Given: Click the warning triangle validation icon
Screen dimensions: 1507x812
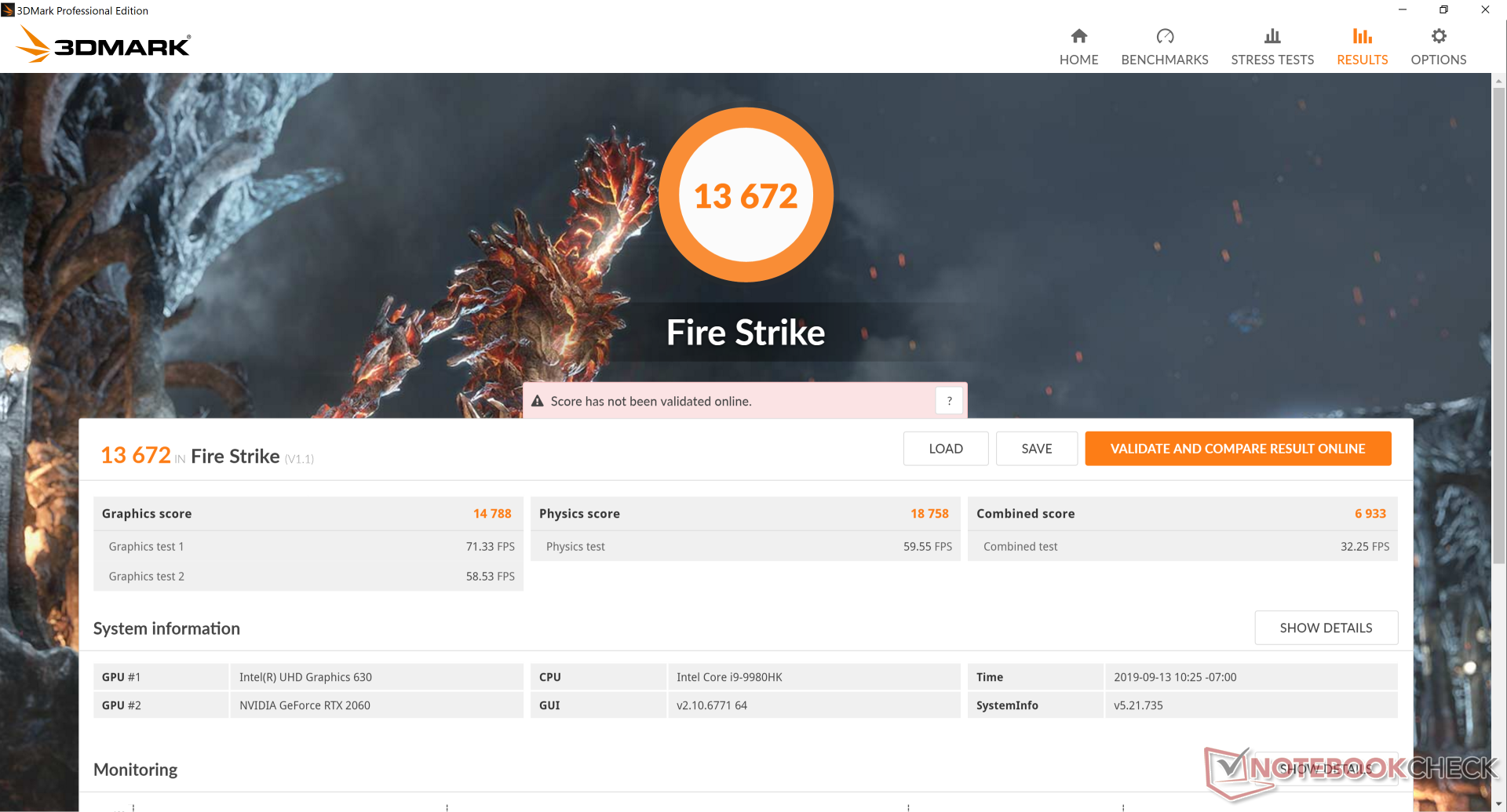Looking at the screenshot, I should [538, 401].
